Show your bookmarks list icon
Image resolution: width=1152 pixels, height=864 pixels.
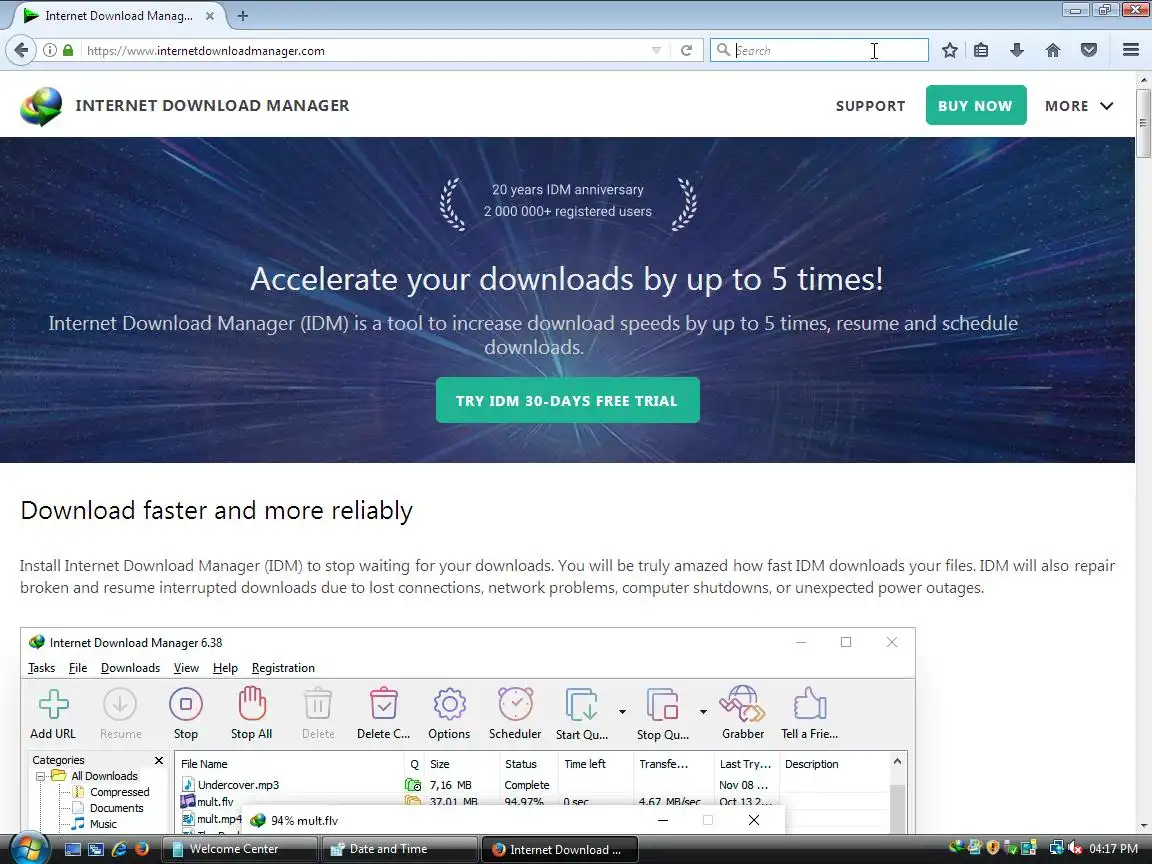[981, 51]
